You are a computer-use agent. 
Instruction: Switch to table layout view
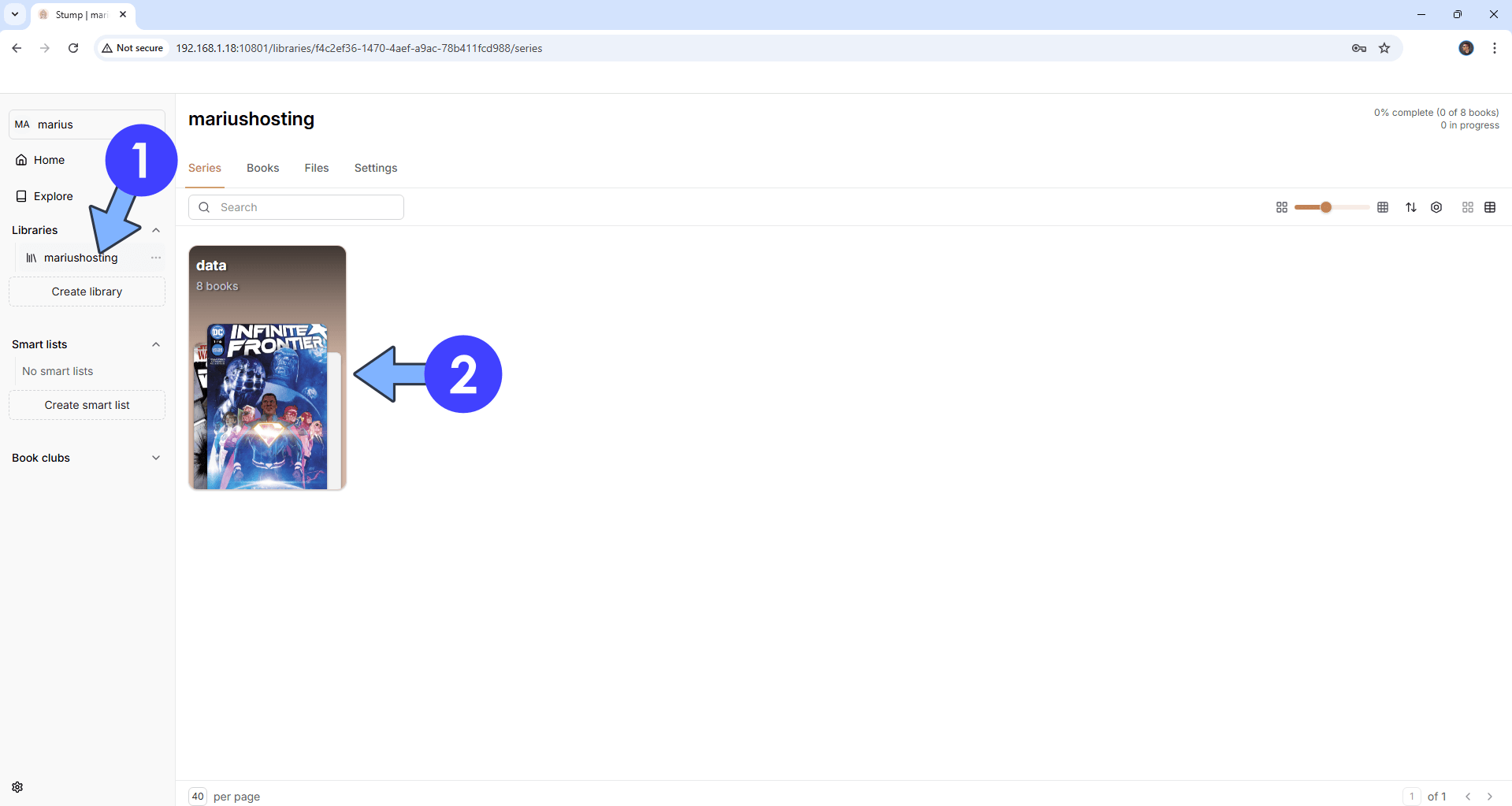(x=1490, y=207)
